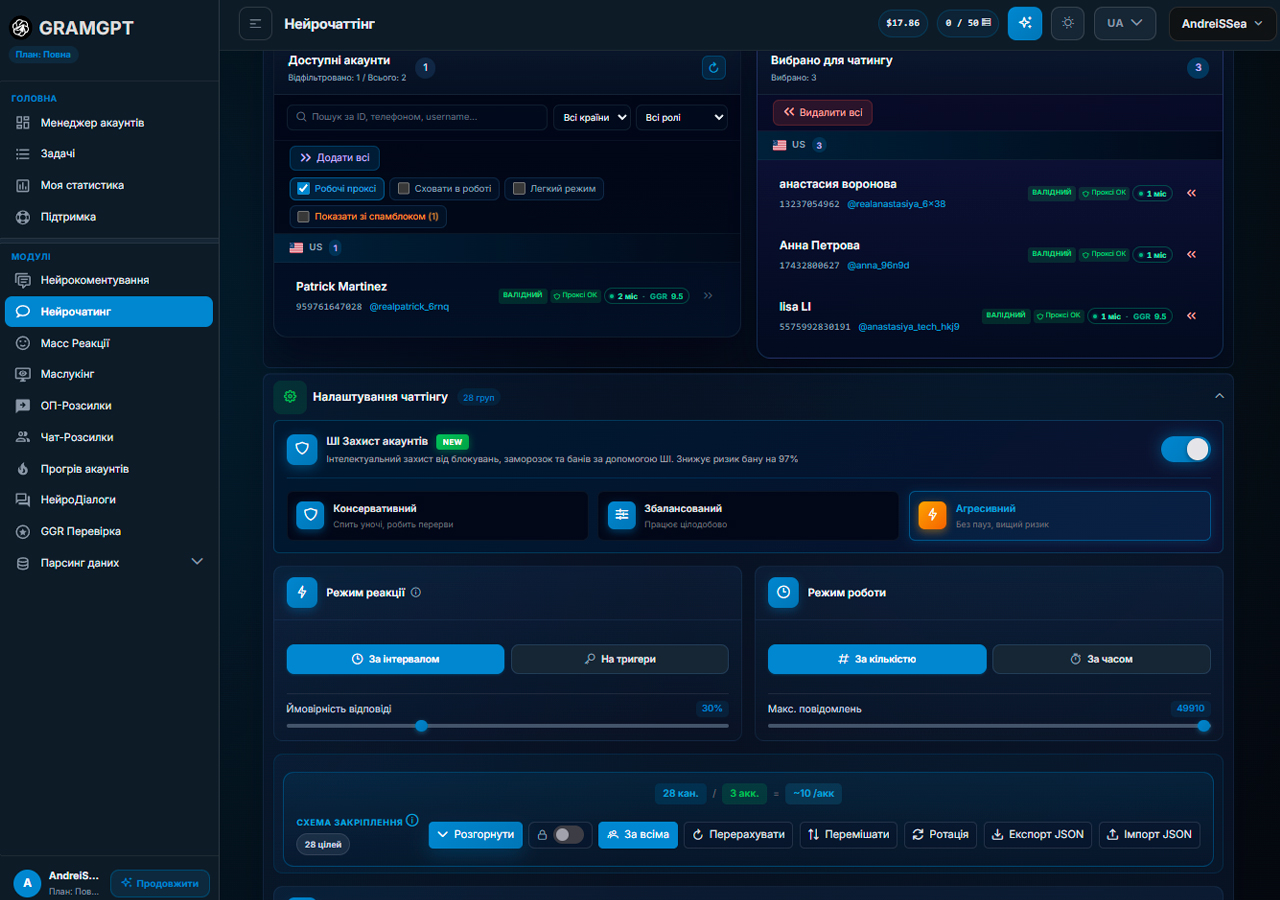Go to Нейрокоментування module

click(109, 280)
